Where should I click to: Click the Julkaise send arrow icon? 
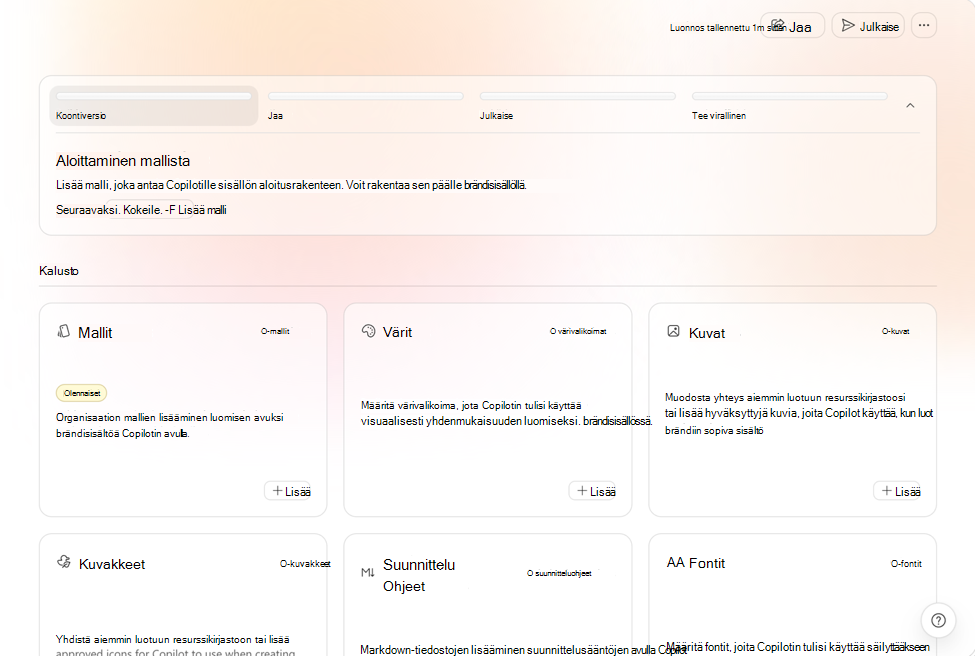click(848, 25)
